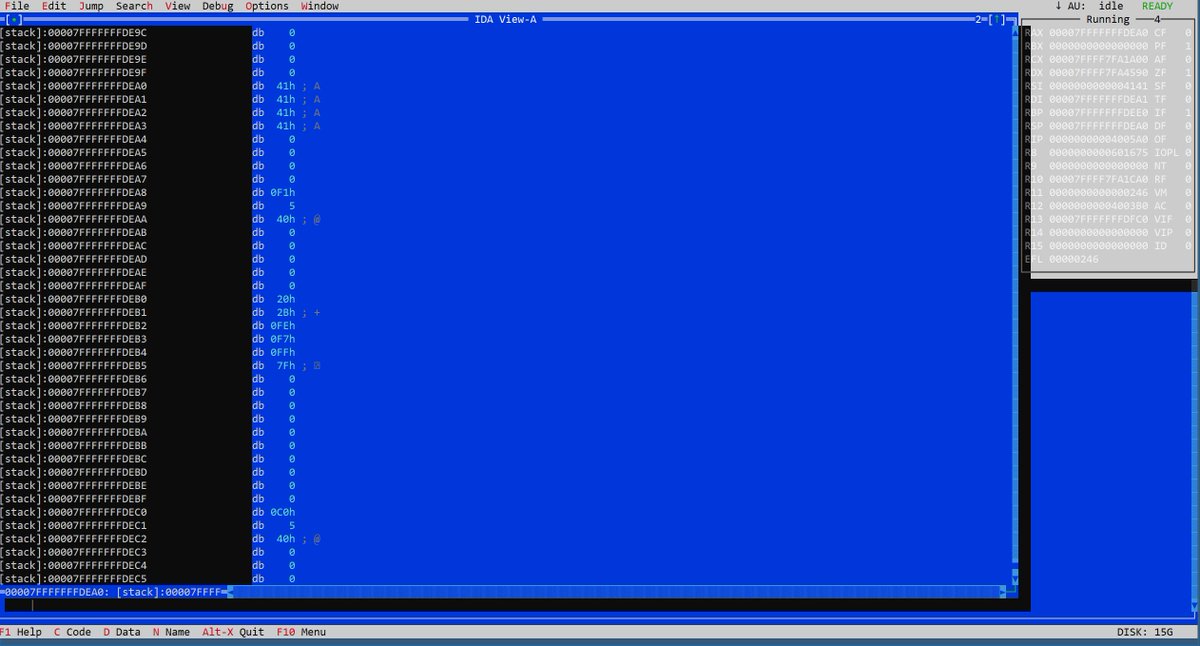Open the Jump menu
This screenshot has height=646, width=1200.
91,6
